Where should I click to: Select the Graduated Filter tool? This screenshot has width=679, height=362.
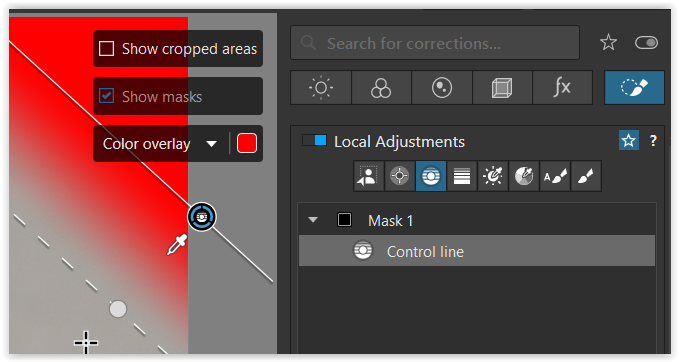[462, 176]
